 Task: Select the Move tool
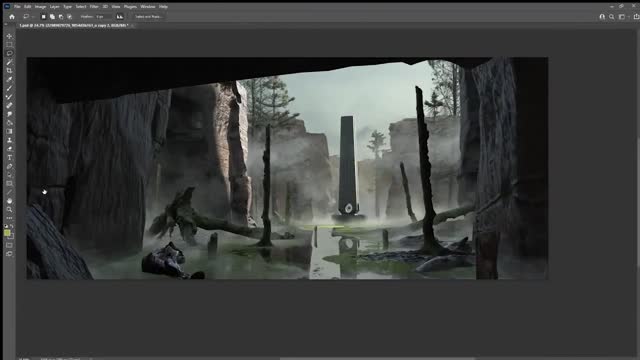pyautogui.click(x=9, y=36)
